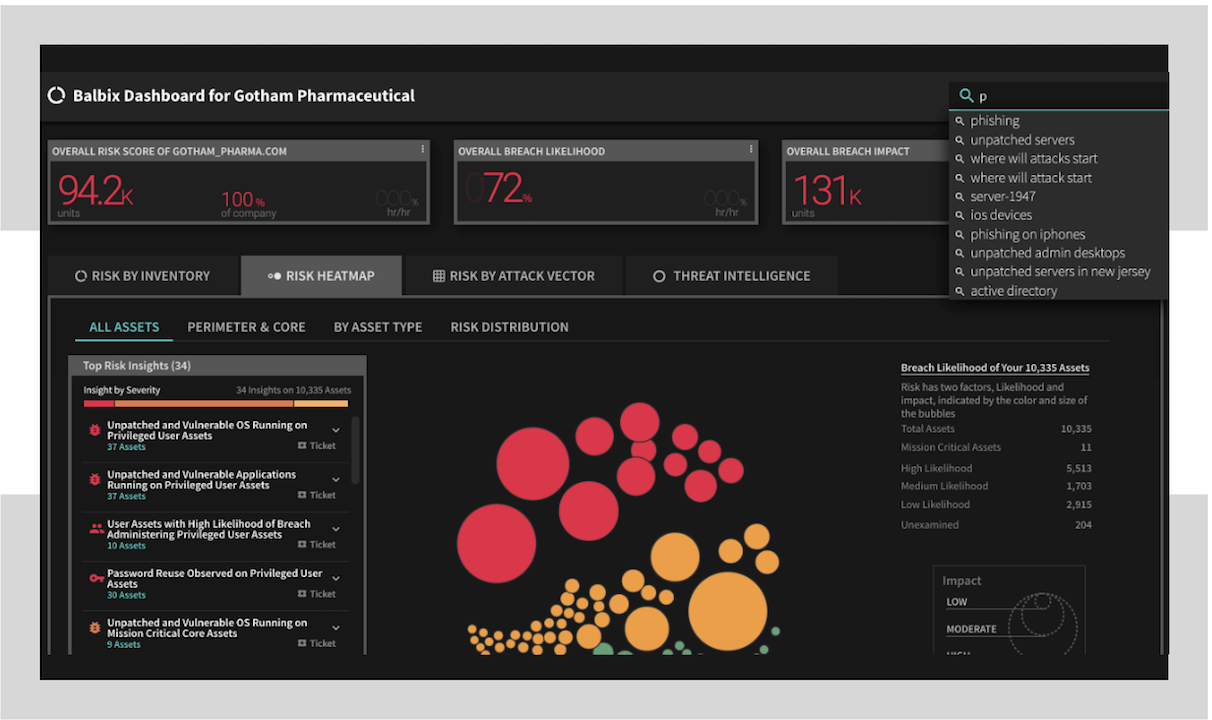Go to the Threat Intelligence tab

[x=731, y=276]
